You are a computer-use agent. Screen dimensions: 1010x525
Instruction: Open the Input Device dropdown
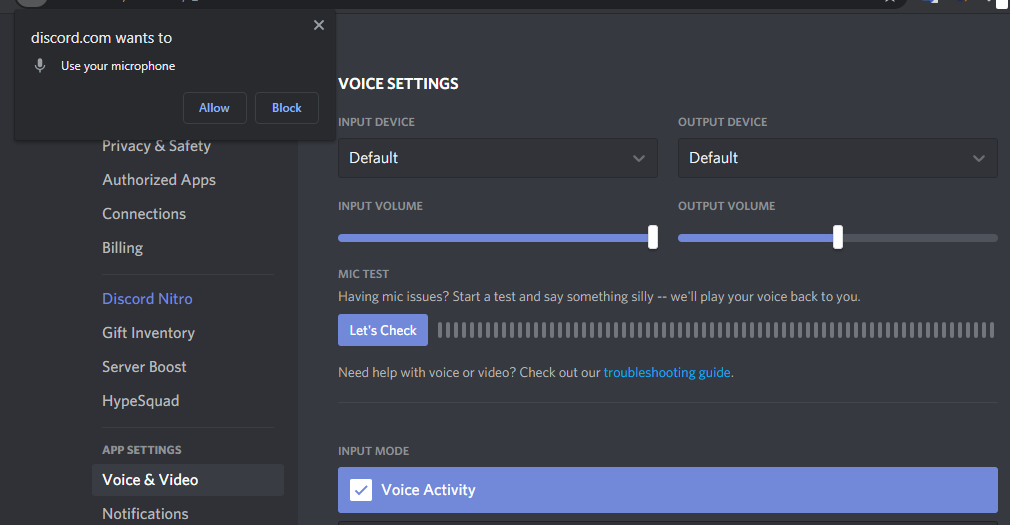[x=498, y=158]
